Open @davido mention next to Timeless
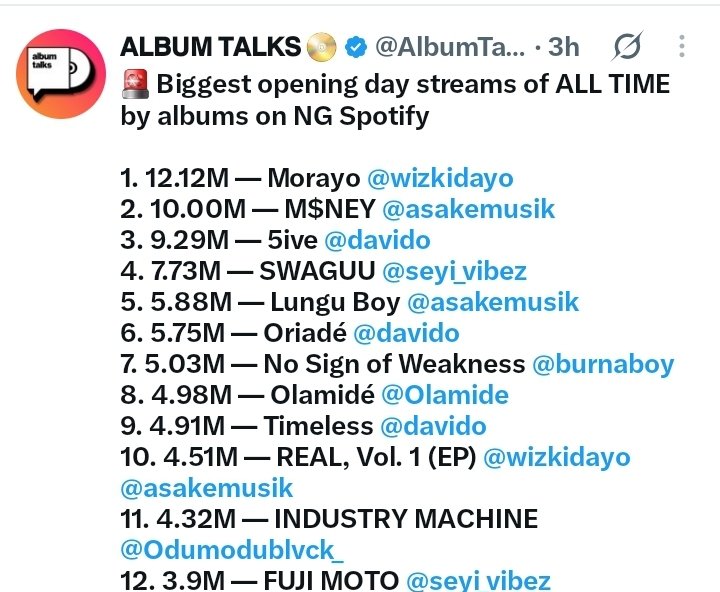The image size is (720, 592). pos(433,426)
